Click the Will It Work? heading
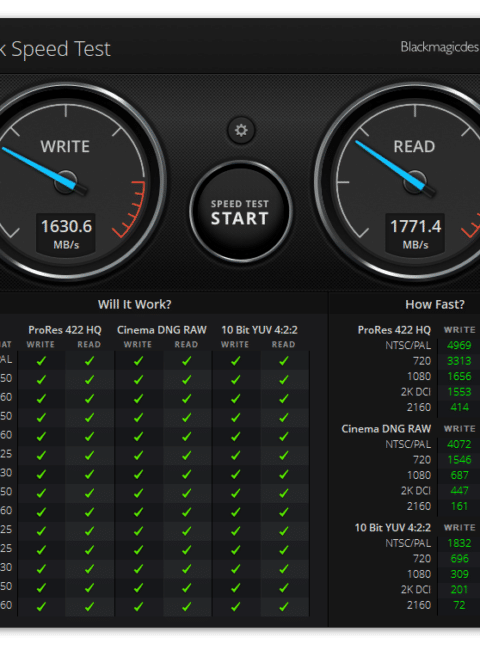The height and width of the screenshot is (650, 480). (135, 304)
